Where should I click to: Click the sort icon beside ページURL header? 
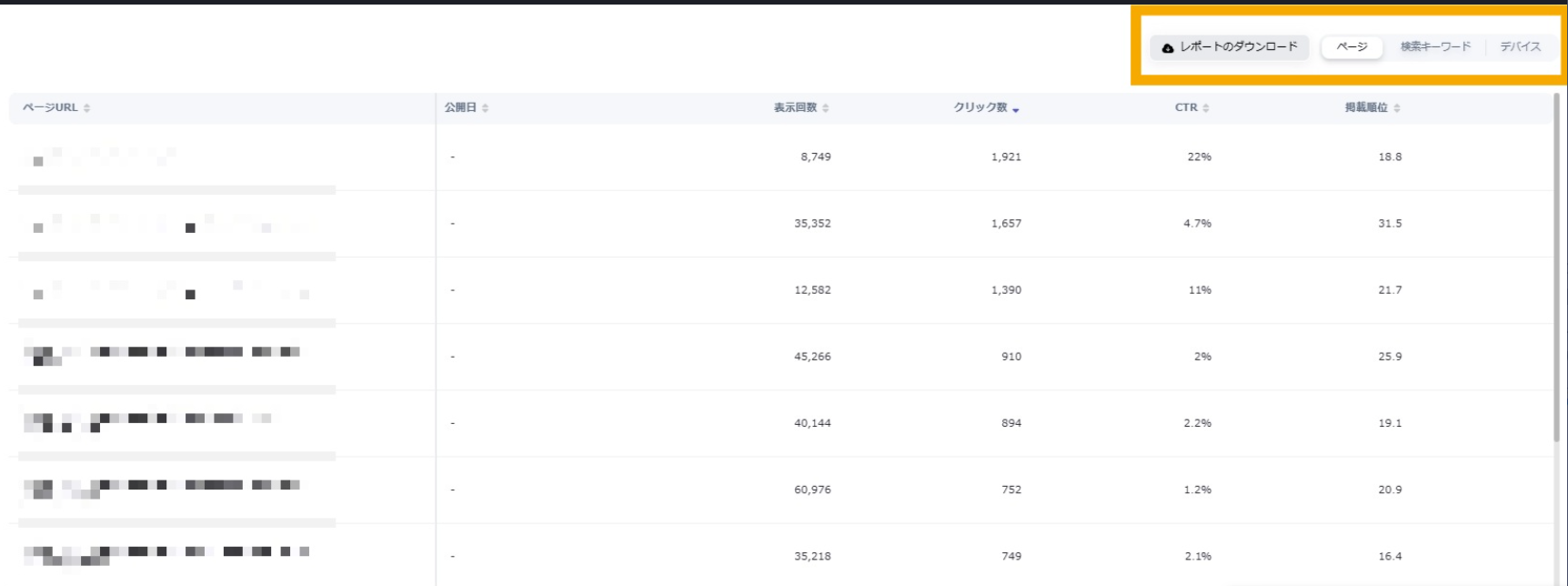click(87, 108)
